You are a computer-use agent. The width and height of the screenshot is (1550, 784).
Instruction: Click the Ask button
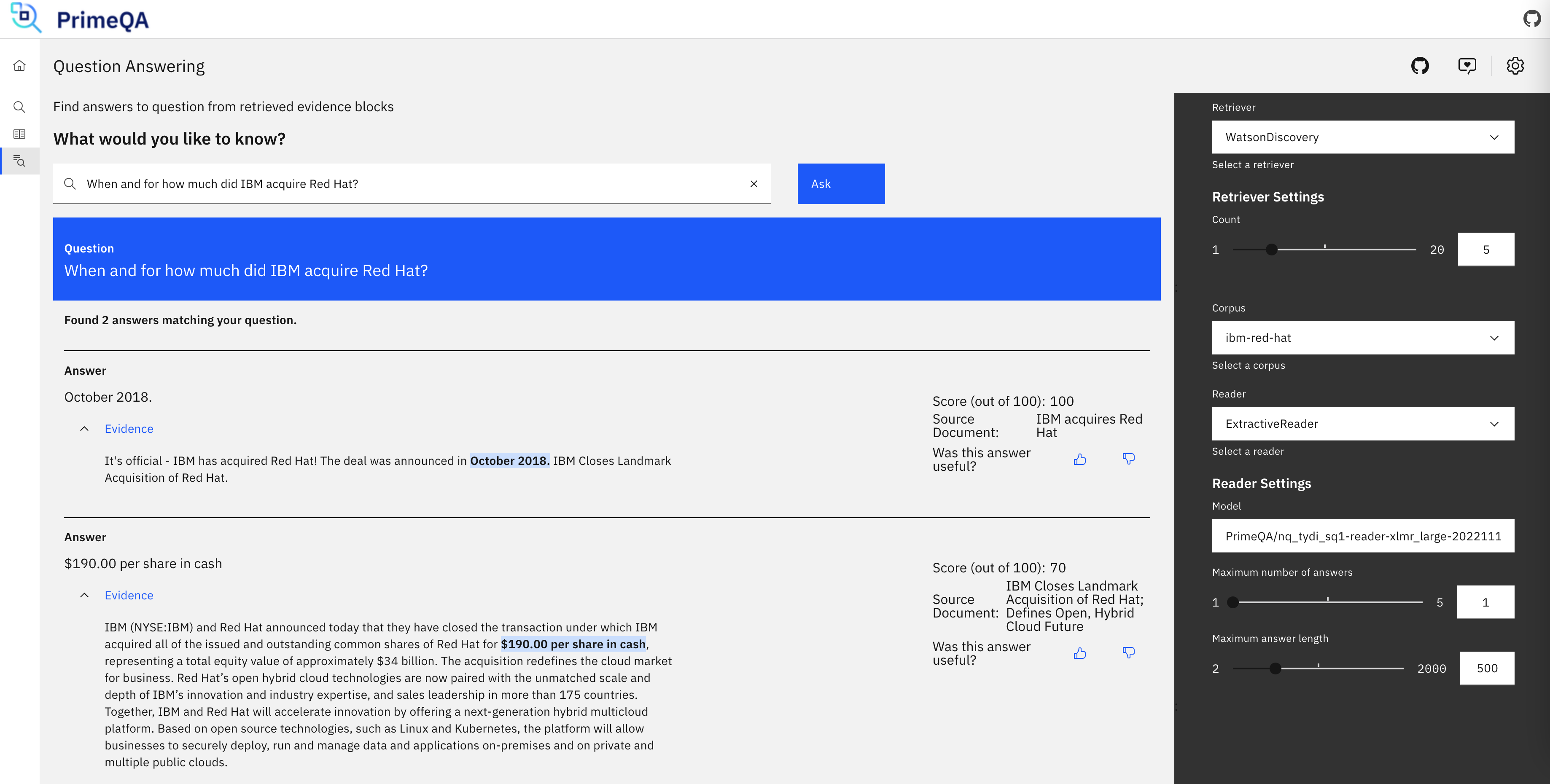pyautogui.click(x=841, y=183)
